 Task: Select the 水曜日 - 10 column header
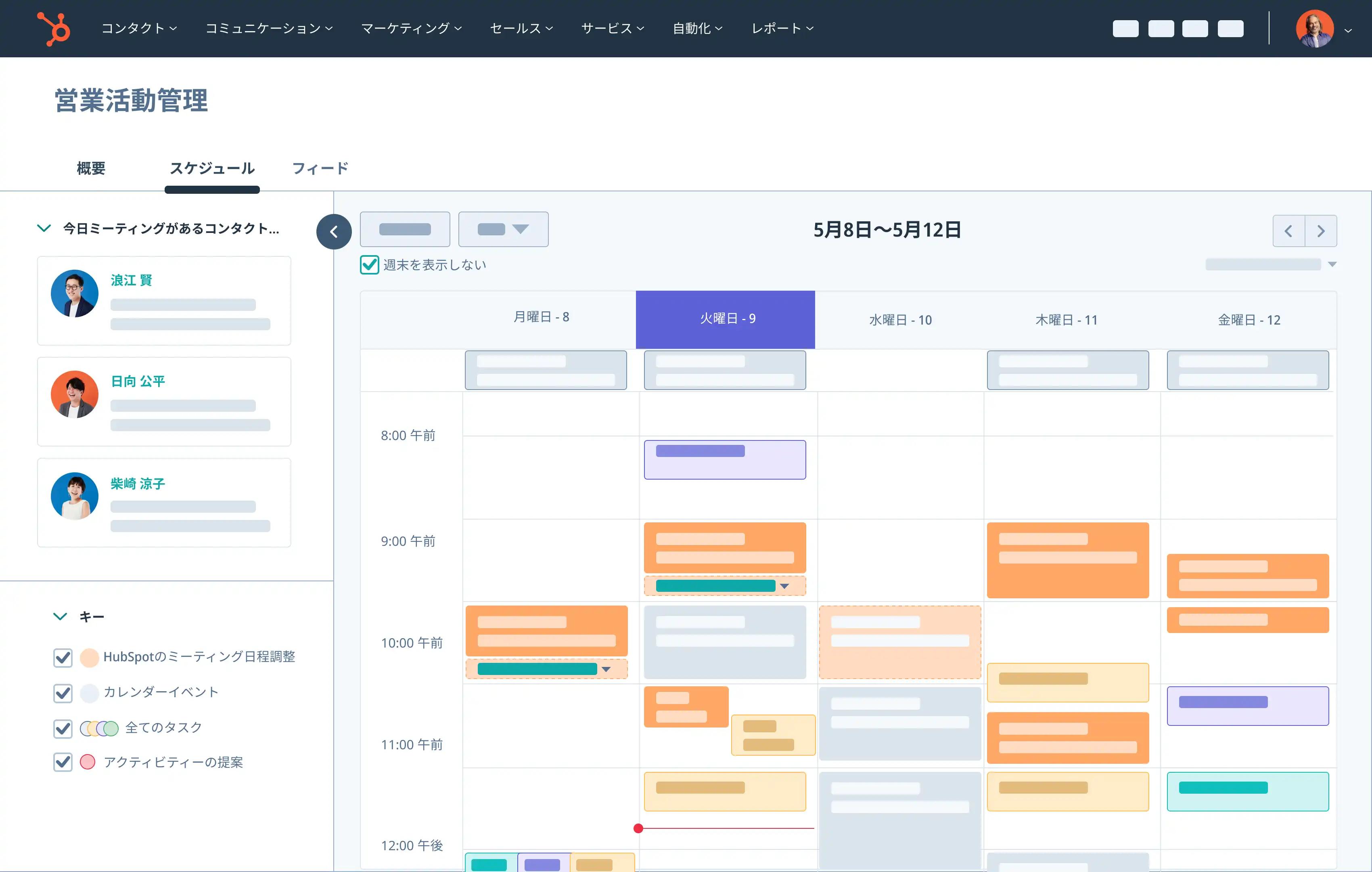901,320
